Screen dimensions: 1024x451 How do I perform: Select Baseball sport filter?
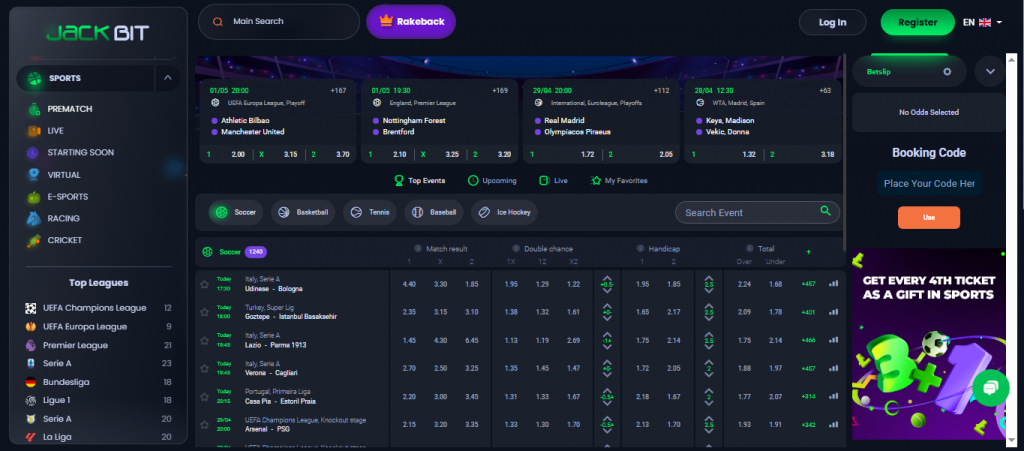tap(434, 212)
